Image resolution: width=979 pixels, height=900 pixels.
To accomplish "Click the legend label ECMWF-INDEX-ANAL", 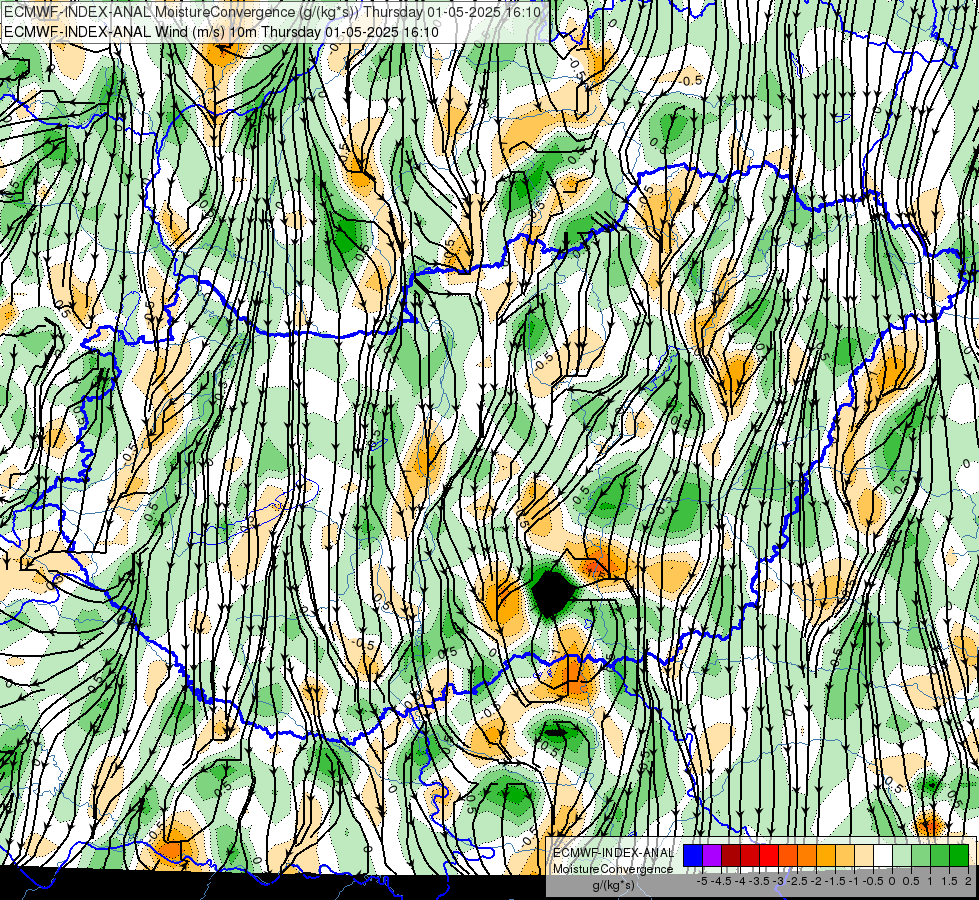I will [613, 853].
